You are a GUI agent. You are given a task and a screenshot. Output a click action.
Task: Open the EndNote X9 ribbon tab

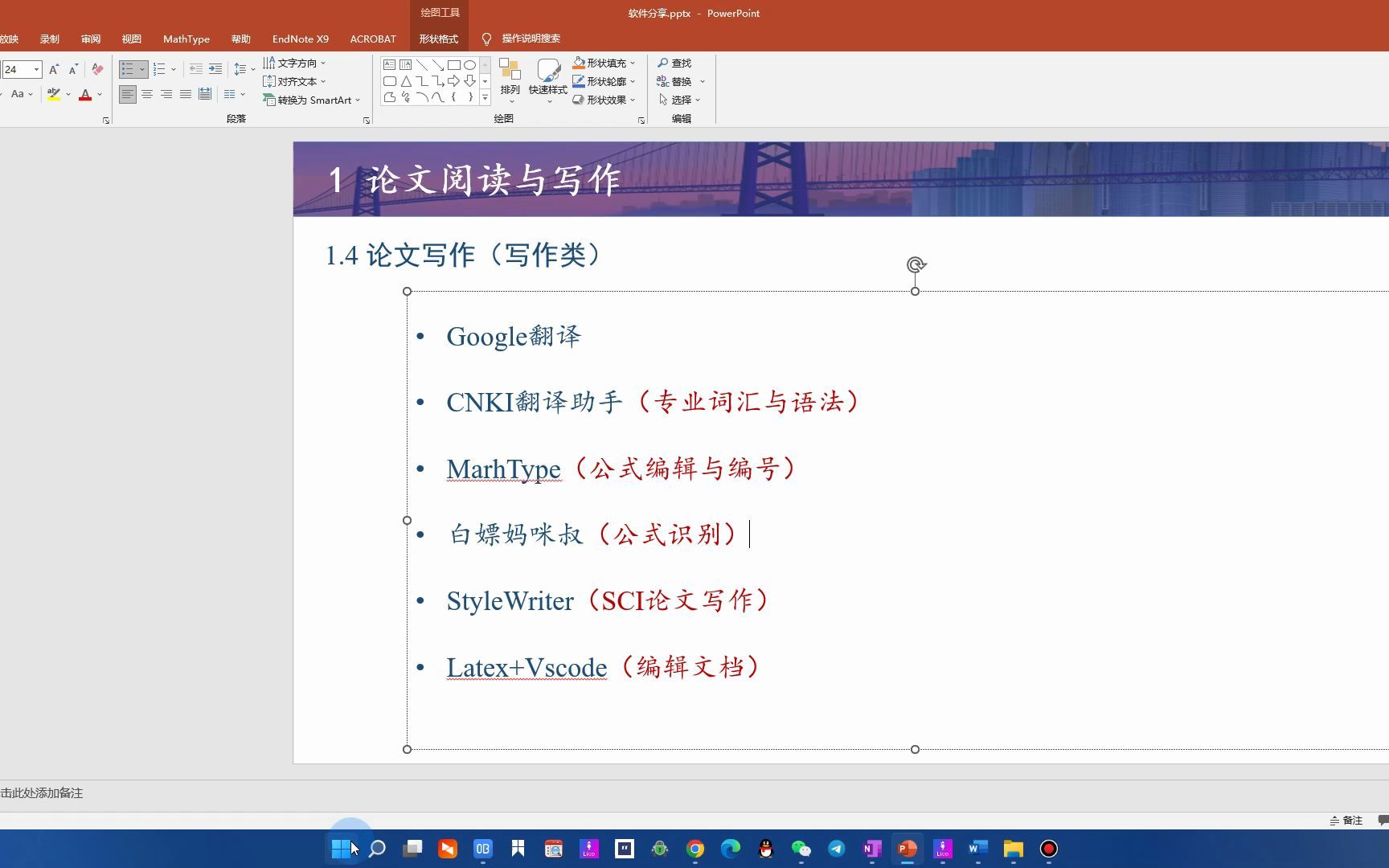(301, 39)
